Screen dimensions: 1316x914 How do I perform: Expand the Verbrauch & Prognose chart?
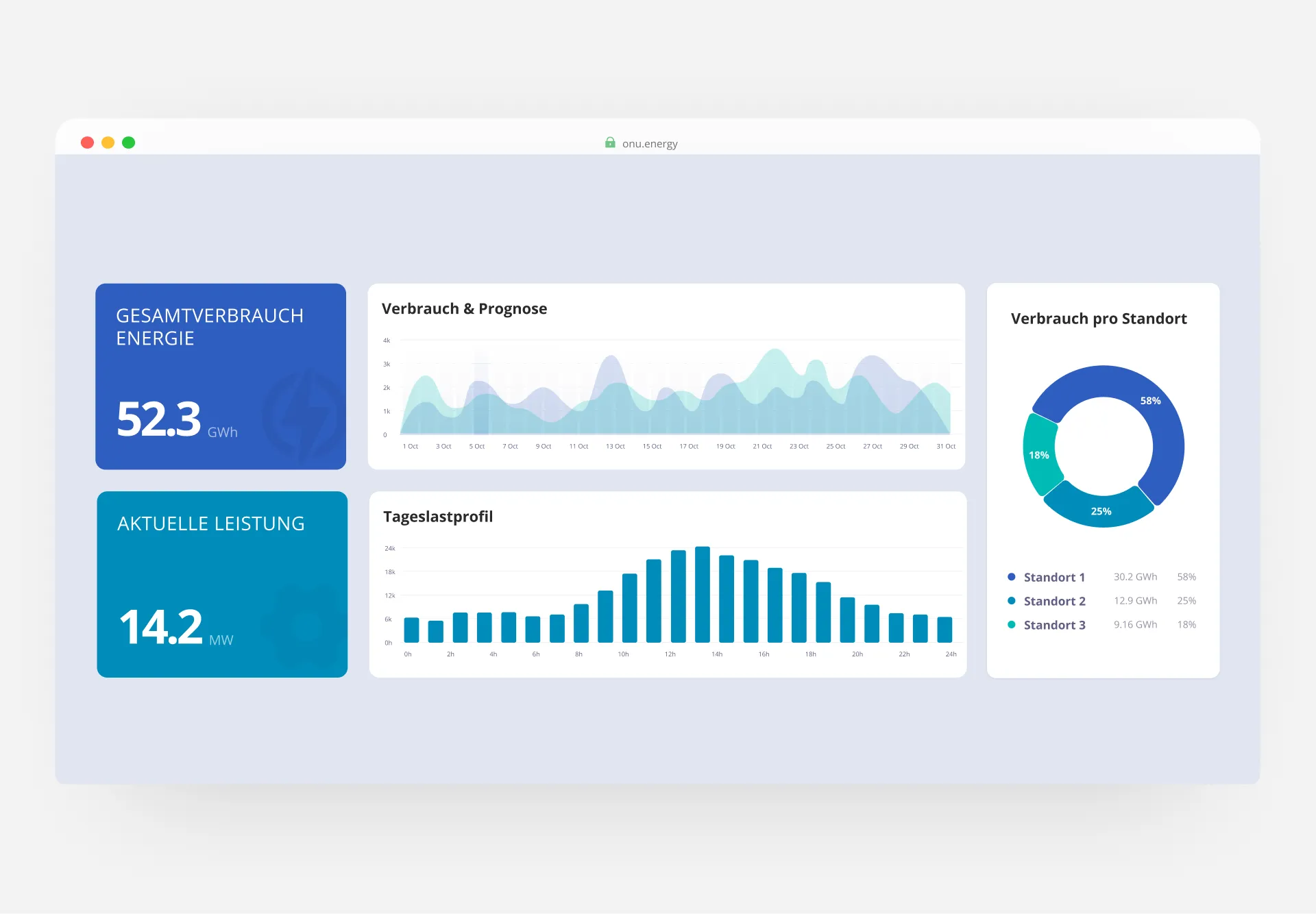point(666,377)
